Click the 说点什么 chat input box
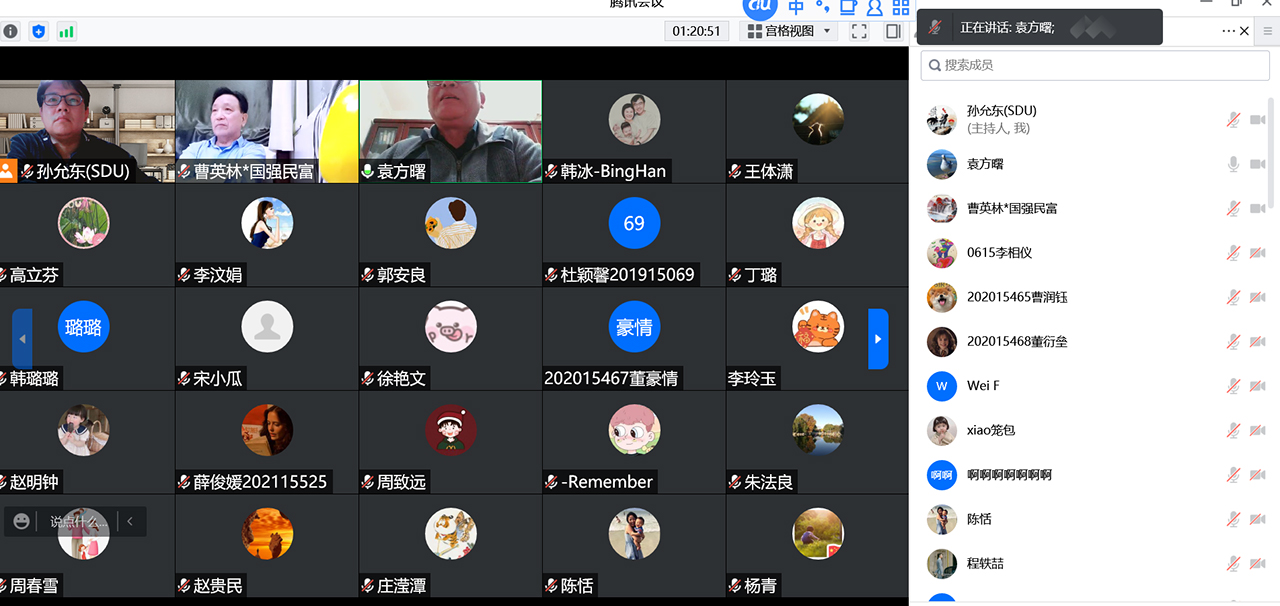 coord(78,521)
